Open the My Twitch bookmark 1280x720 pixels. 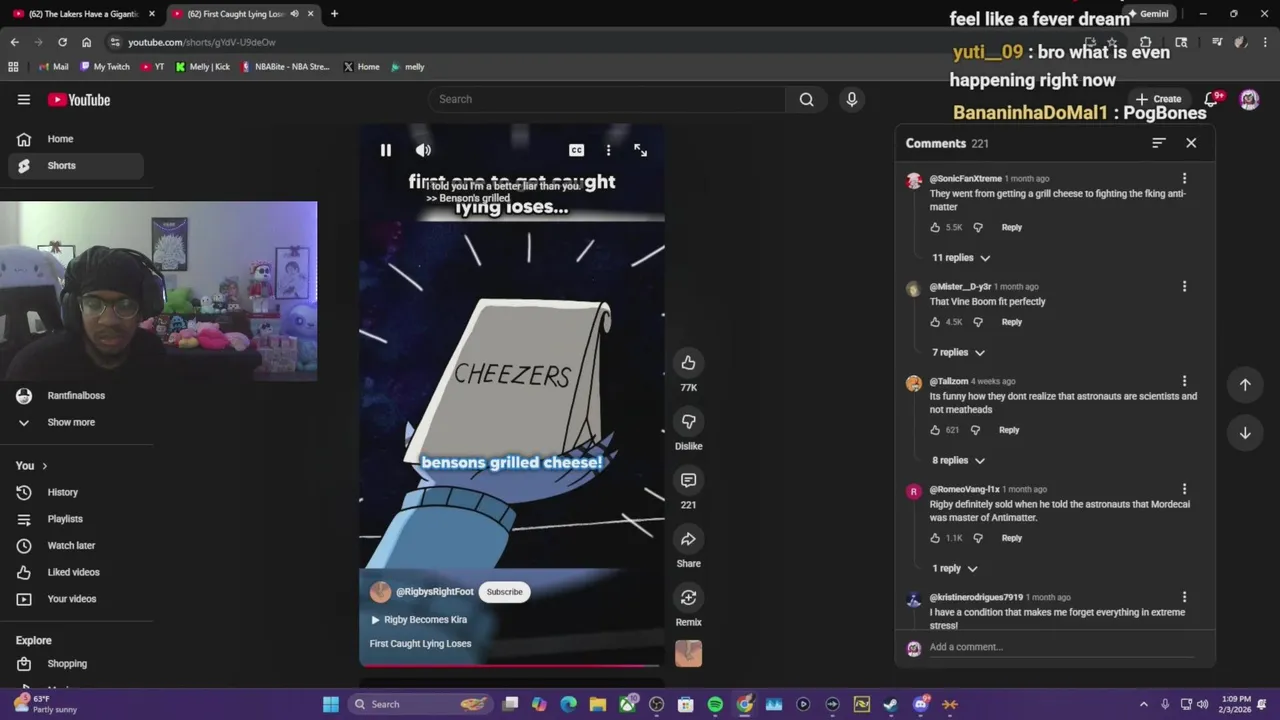(x=105, y=67)
